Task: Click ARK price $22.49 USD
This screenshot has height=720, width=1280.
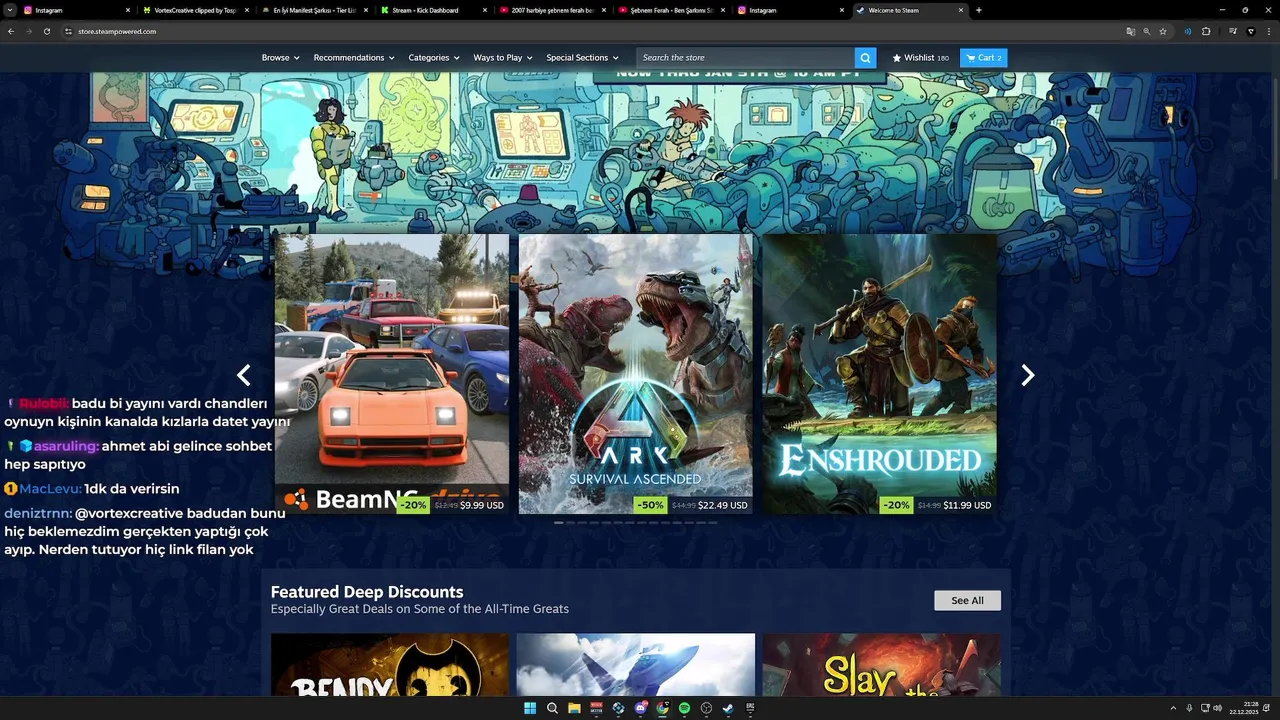Action: 723,505
